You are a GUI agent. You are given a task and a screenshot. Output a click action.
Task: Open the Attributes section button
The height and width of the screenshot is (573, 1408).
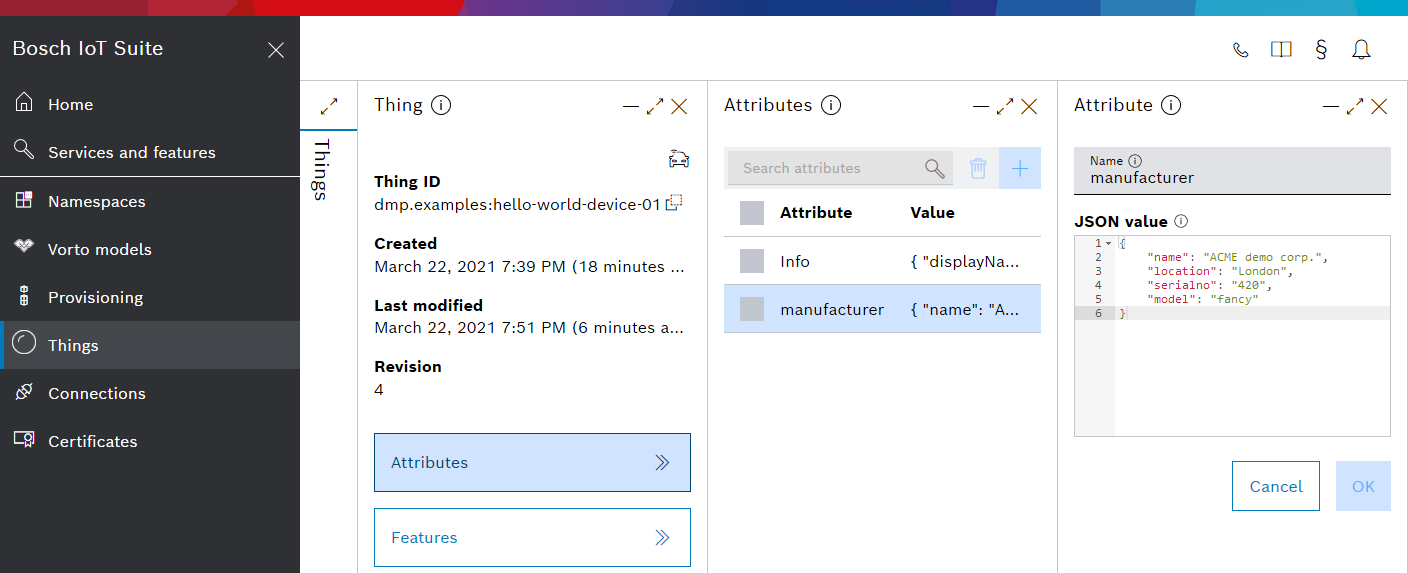tap(532, 462)
